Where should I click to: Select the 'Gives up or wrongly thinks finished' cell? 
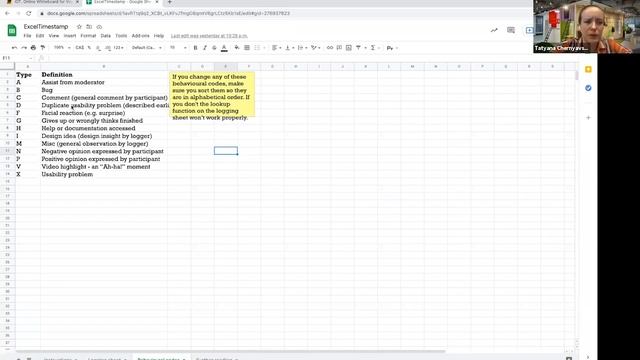(x=104, y=121)
